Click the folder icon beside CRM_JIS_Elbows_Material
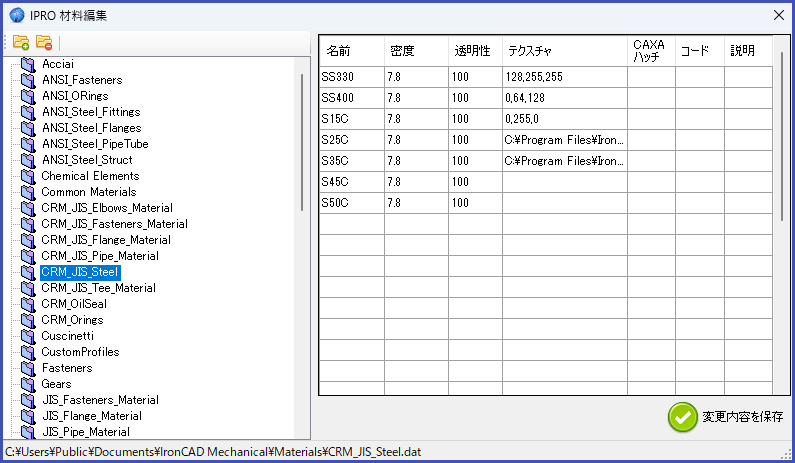This screenshot has height=463, width=795. pos(28,208)
